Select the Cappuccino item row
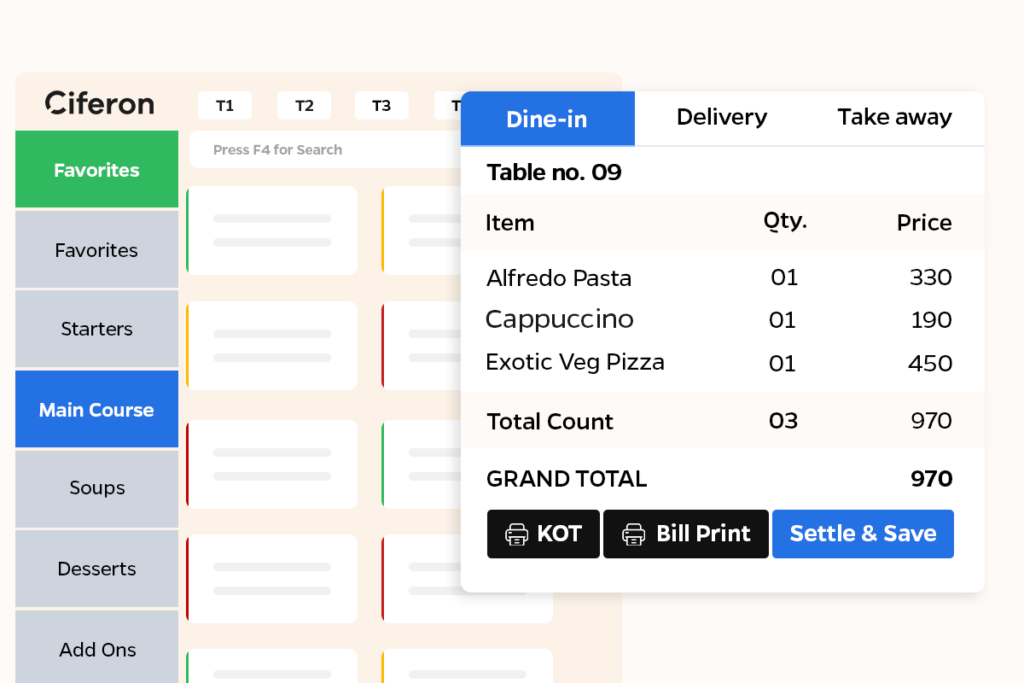Image resolution: width=1024 pixels, height=683 pixels. point(718,320)
